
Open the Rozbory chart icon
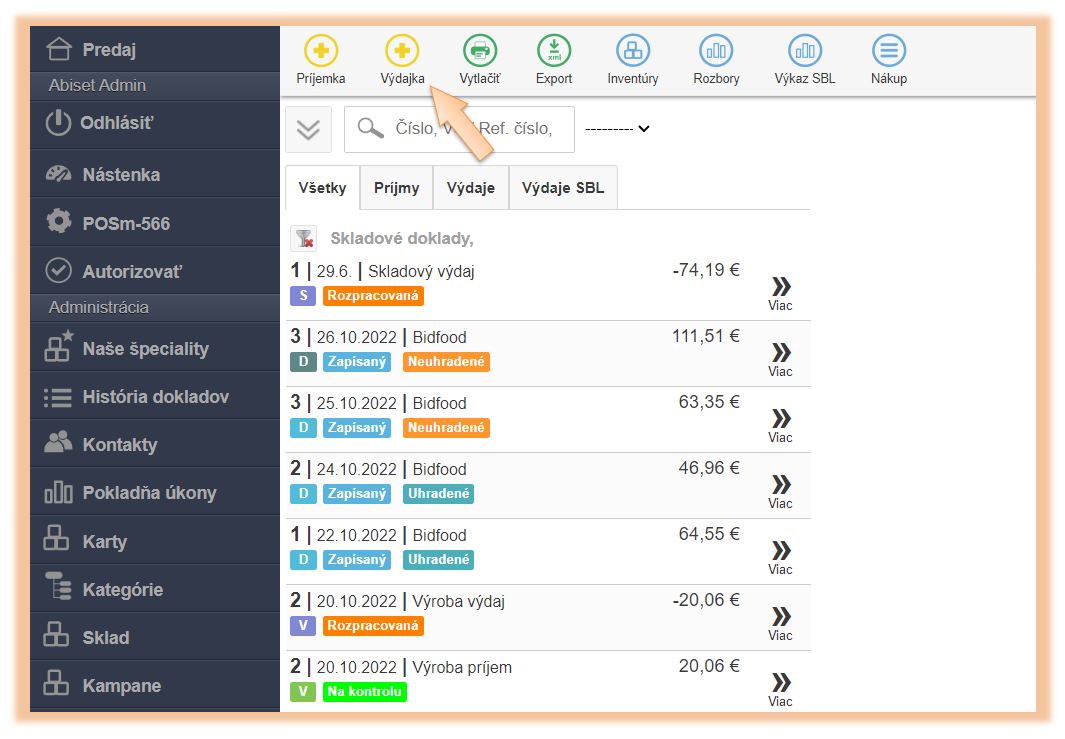[716, 50]
